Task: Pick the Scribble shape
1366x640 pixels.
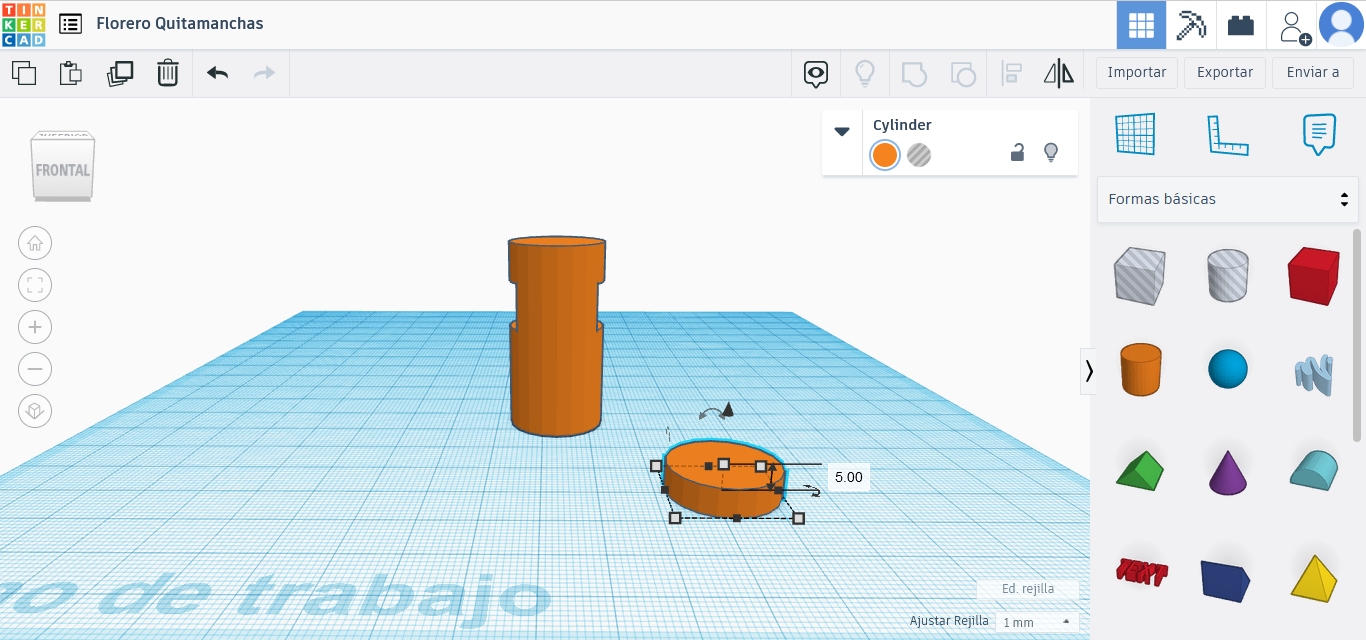Action: coord(1313,373)
